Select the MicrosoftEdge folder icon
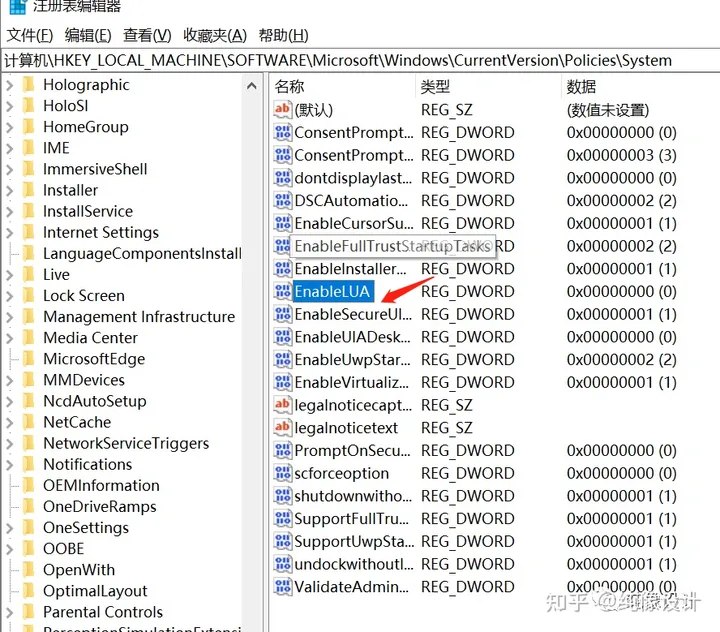The width and height of the screenshot is (720, 632). (28, 359)
